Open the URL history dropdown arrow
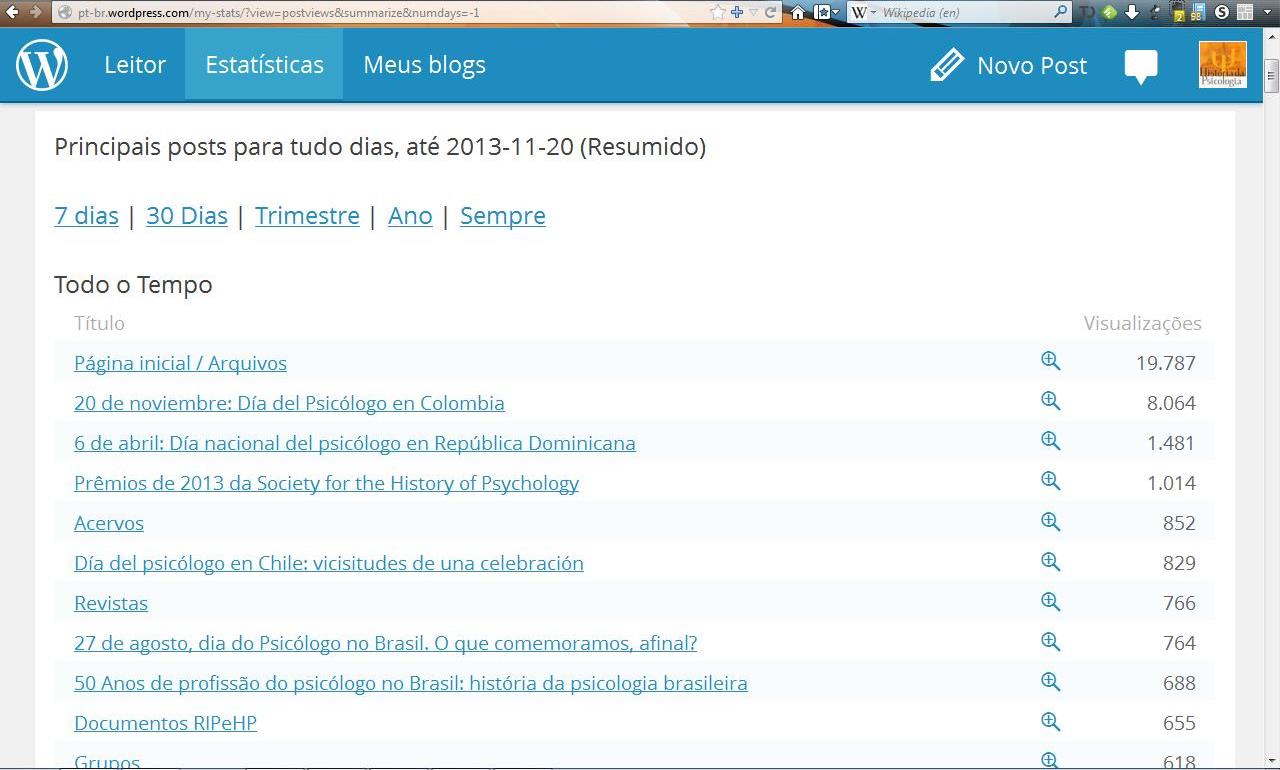 (754, 12)
